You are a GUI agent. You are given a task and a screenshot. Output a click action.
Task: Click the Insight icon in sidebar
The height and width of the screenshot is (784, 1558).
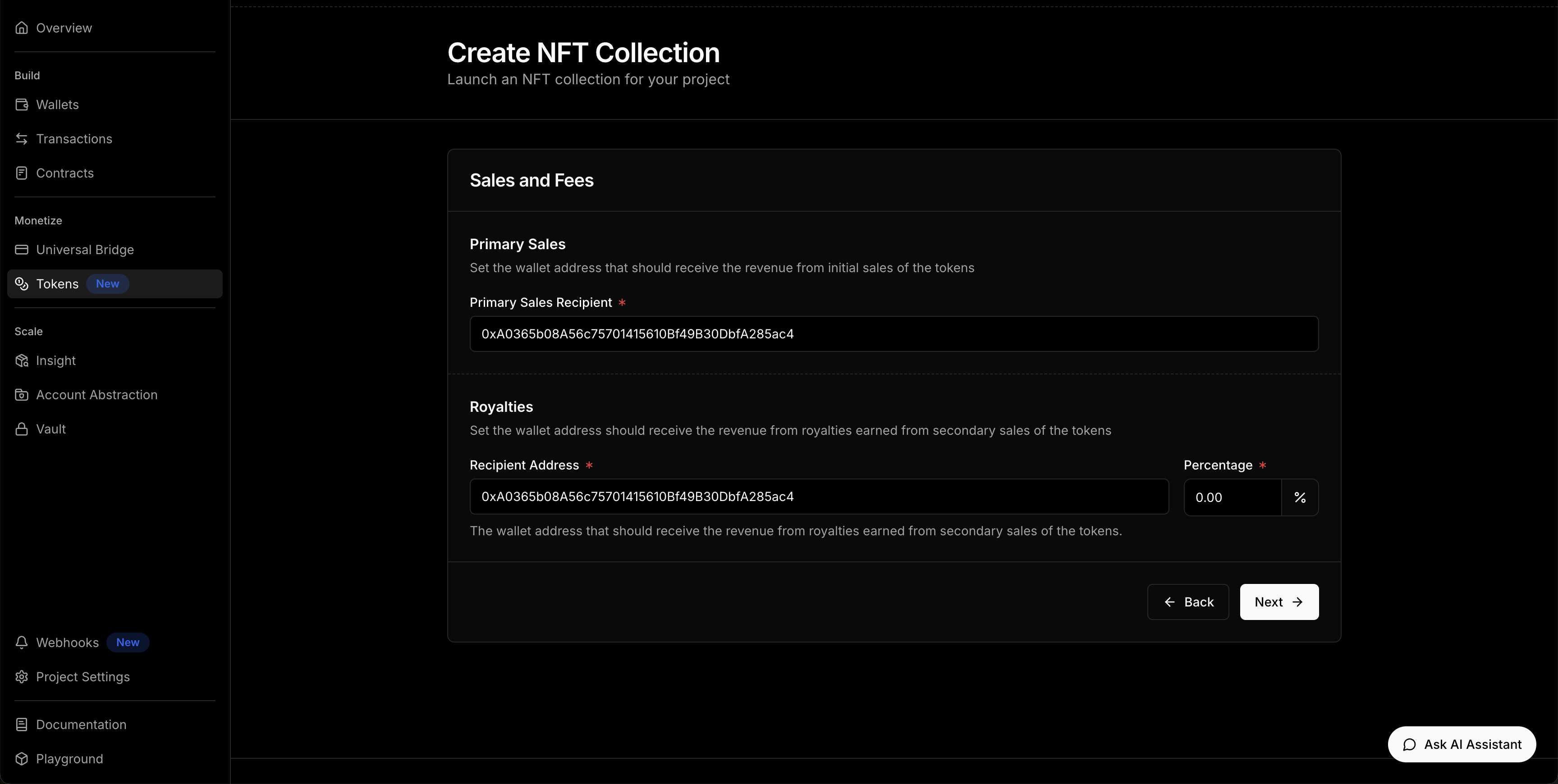(22, 361)
